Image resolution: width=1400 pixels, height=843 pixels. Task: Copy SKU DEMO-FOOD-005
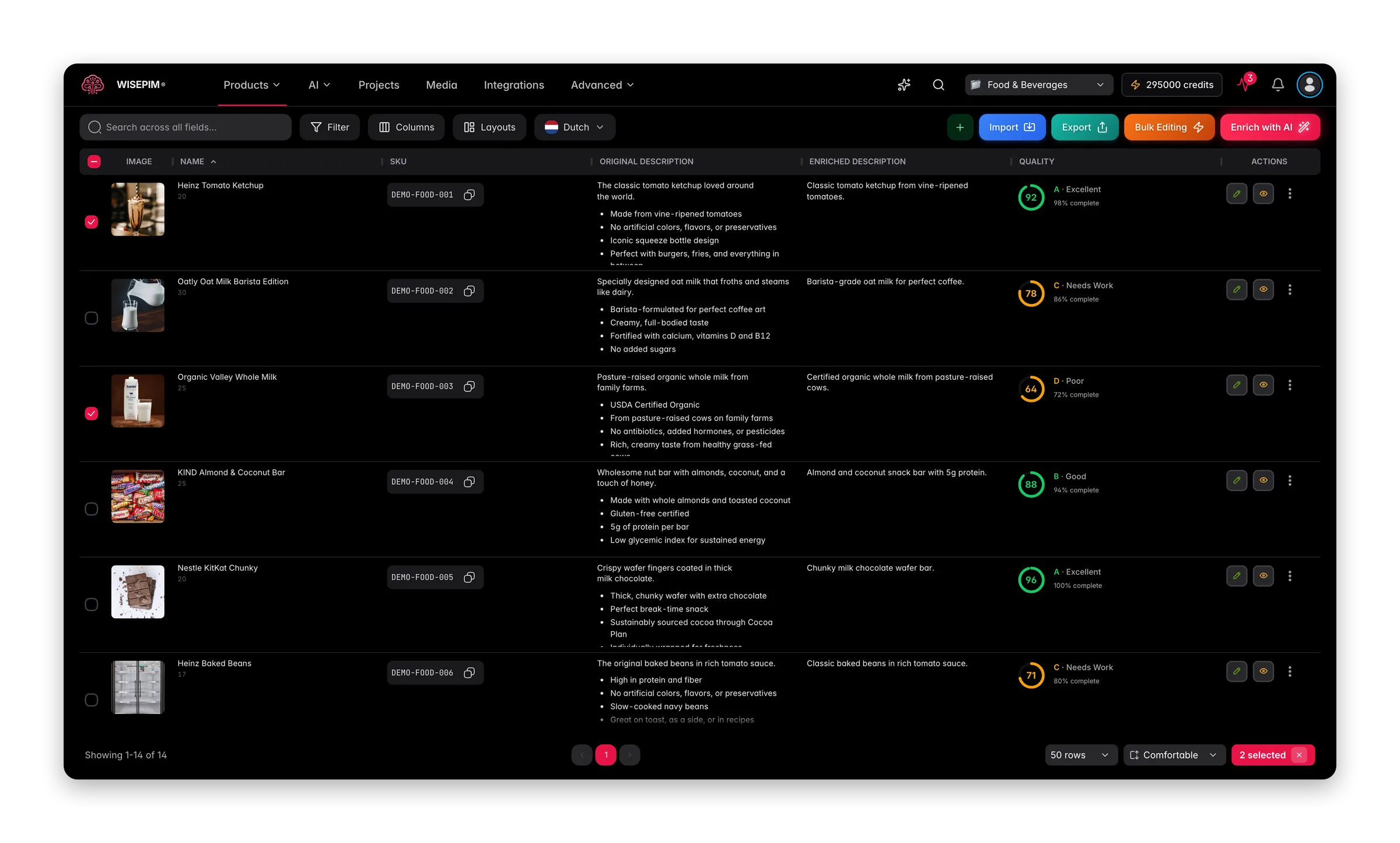(x=469, y=577)
